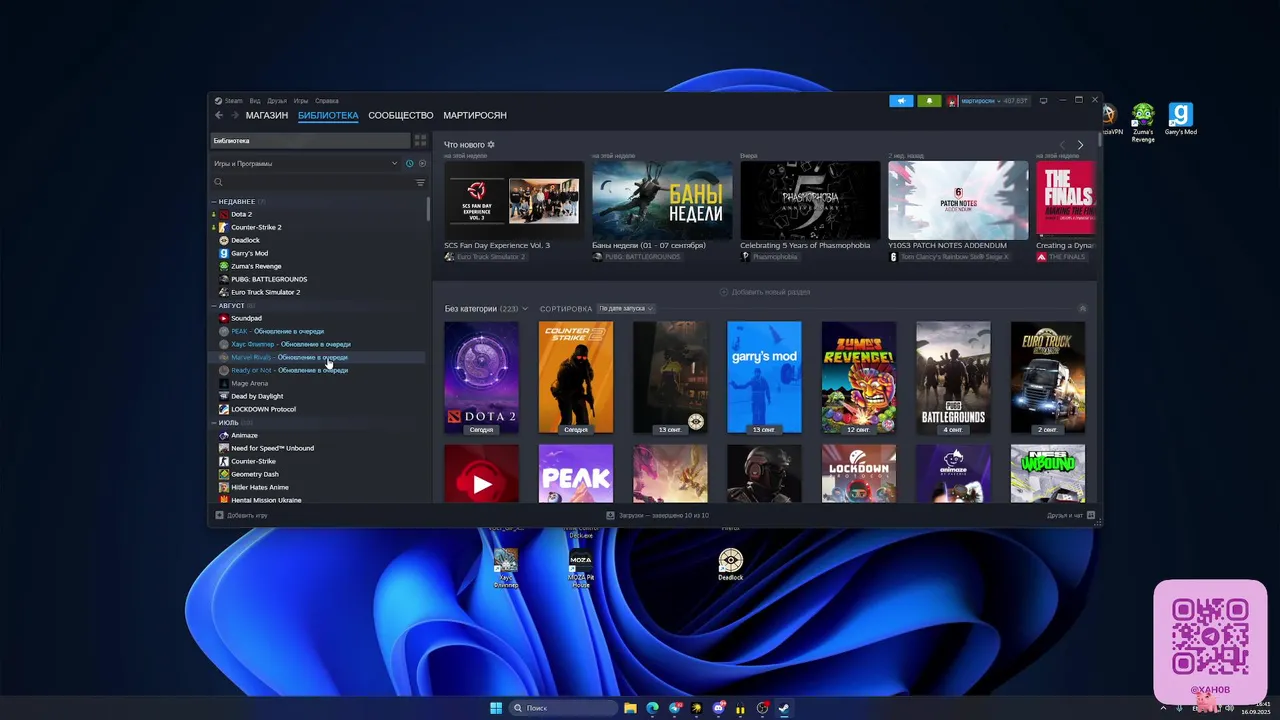The image size is (1280, 720).
Task: Click the Добавить новый раздел link
Action: click(x=765, y=292)
